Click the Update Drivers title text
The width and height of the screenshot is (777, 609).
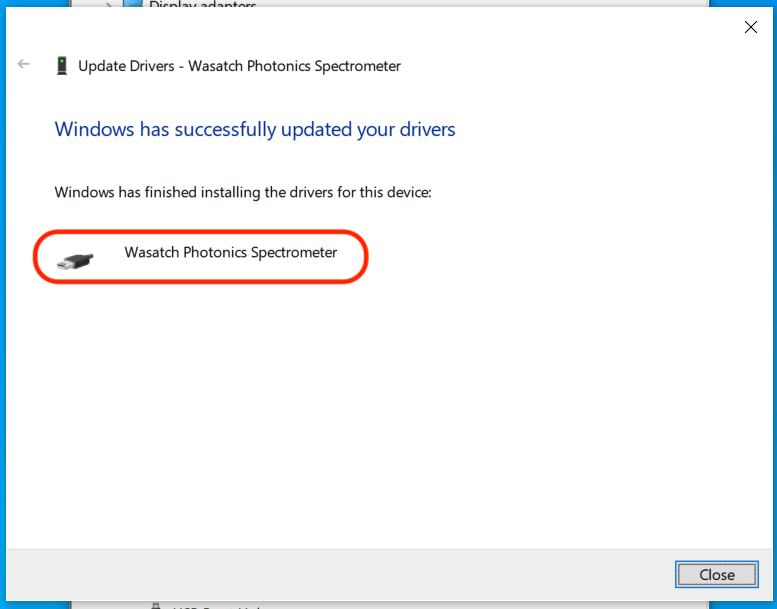click(239, 66)
